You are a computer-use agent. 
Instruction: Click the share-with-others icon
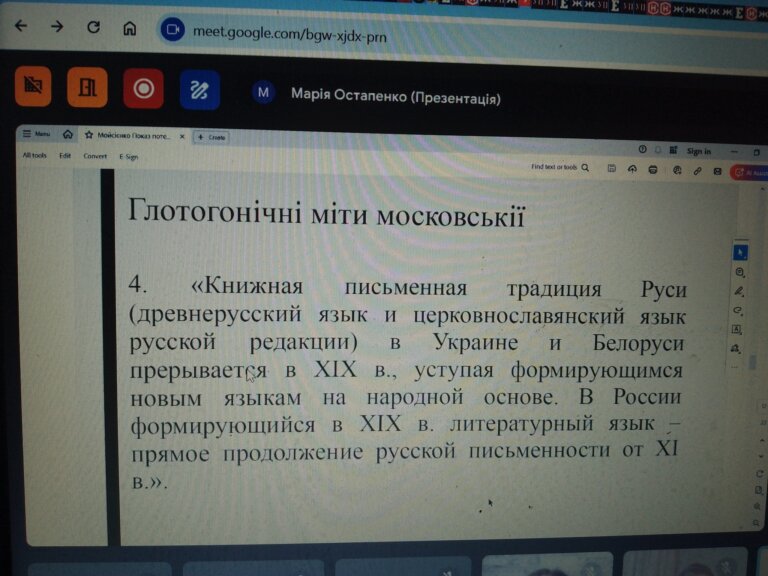[677, 170]
